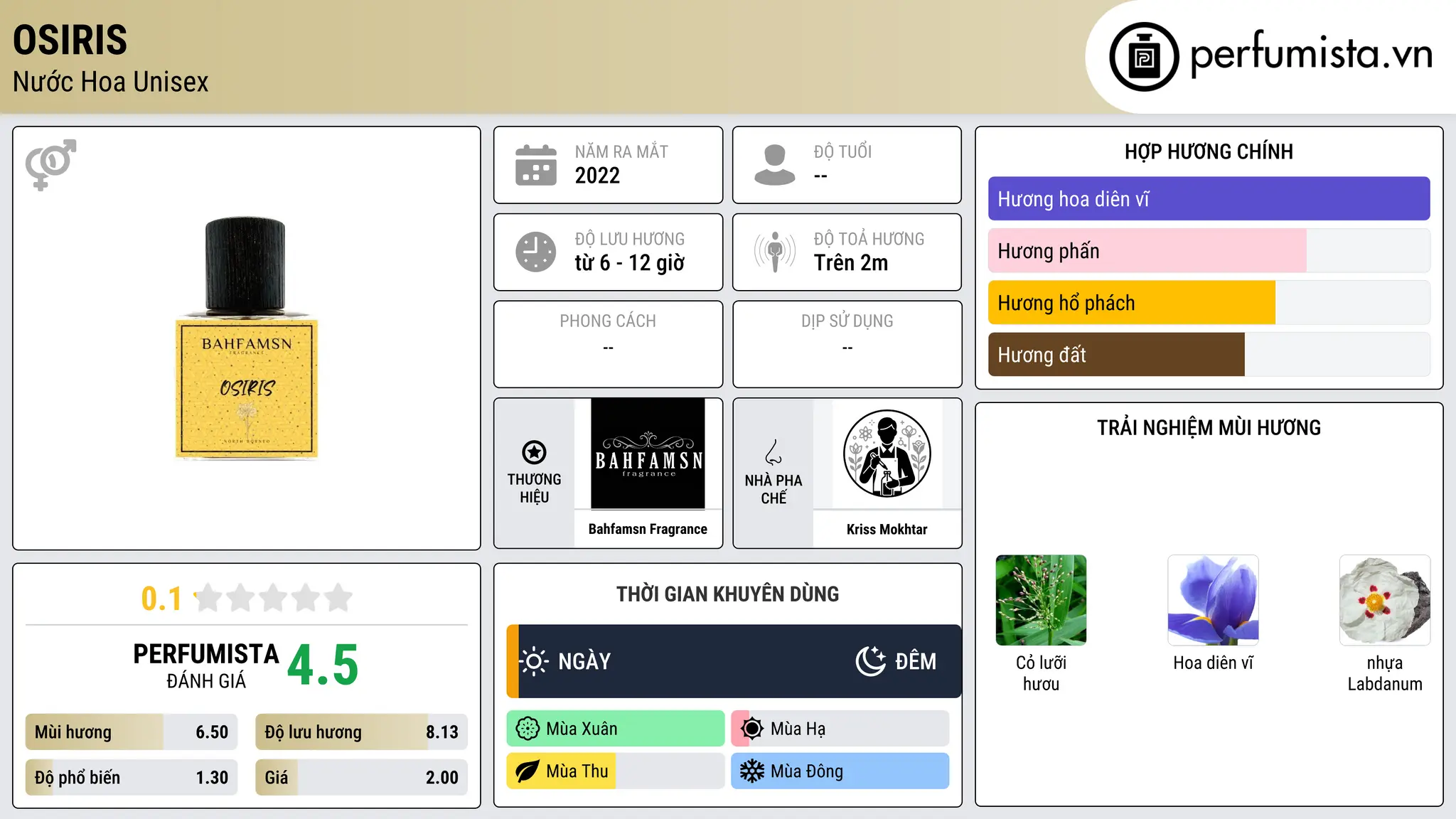
Task: Click the unisex gender symbol icon
Action: [x=50, y=164]
